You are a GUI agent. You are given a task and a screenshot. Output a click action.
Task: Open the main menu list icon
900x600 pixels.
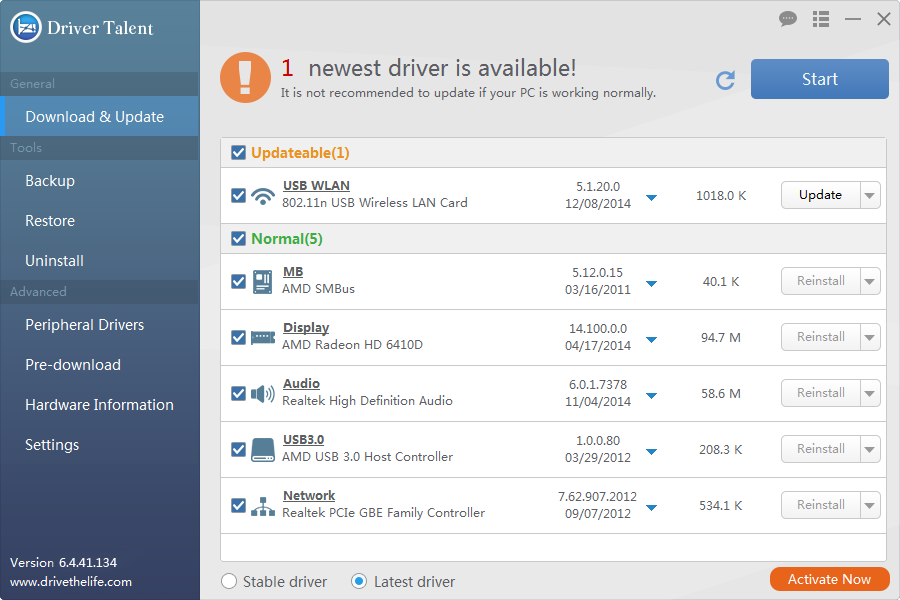pos(821,19)
